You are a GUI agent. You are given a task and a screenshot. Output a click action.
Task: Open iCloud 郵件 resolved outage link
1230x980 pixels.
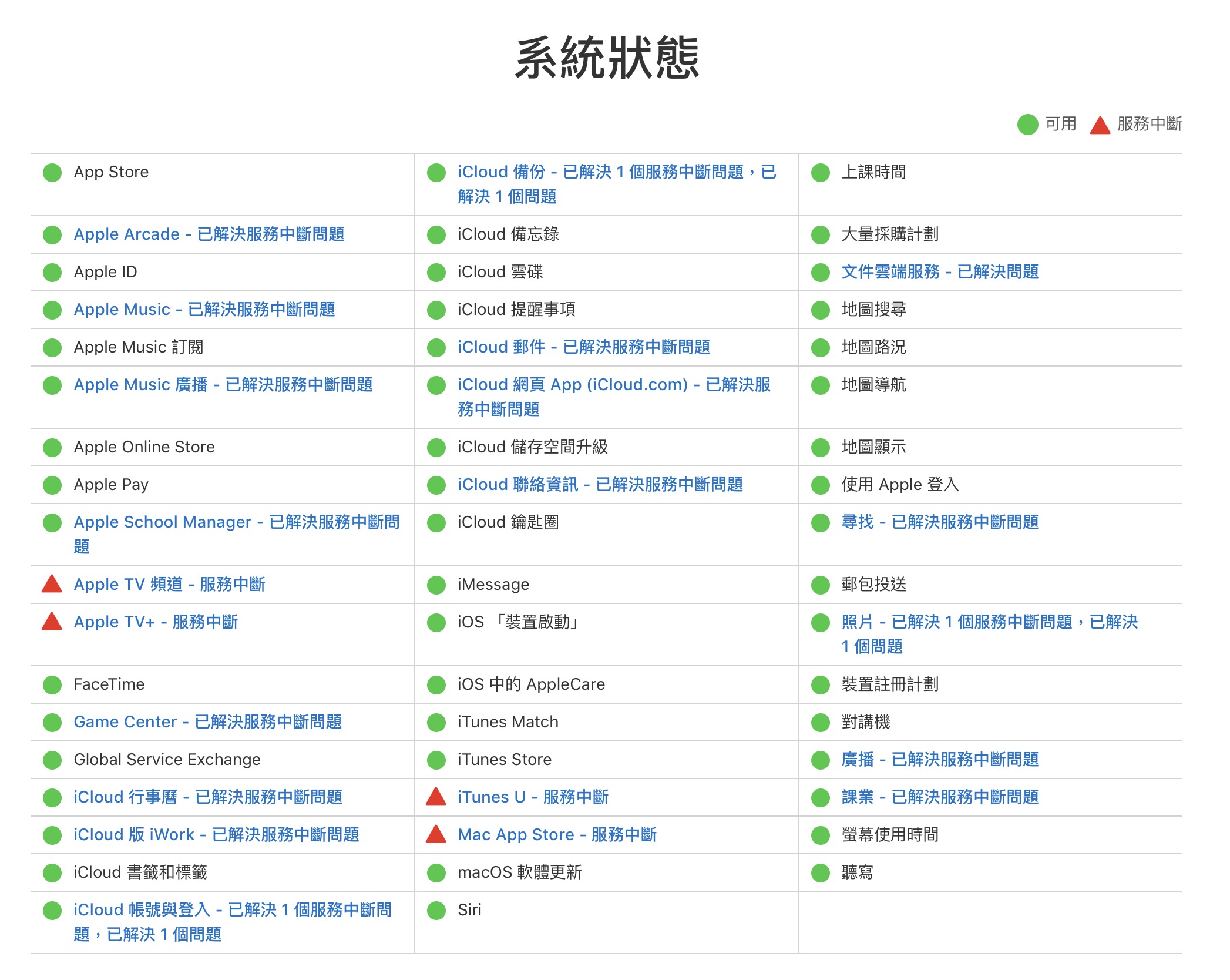(584, 347)
